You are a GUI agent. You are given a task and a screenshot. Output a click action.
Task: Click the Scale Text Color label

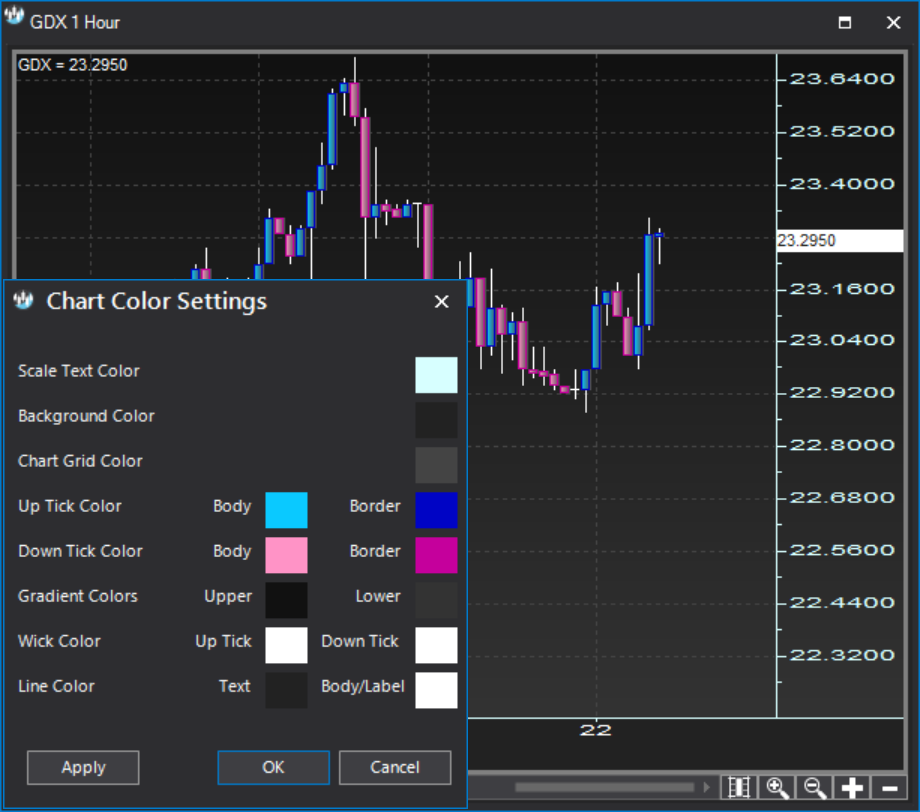(79, 371)
